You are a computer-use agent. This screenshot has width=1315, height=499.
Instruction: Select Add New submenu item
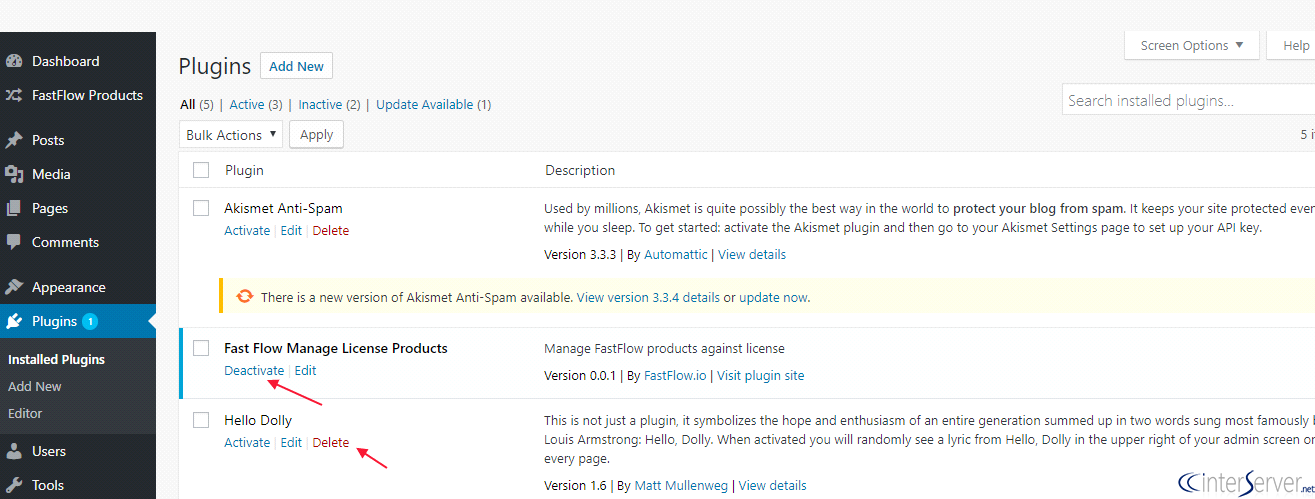[x=35, y=386]
